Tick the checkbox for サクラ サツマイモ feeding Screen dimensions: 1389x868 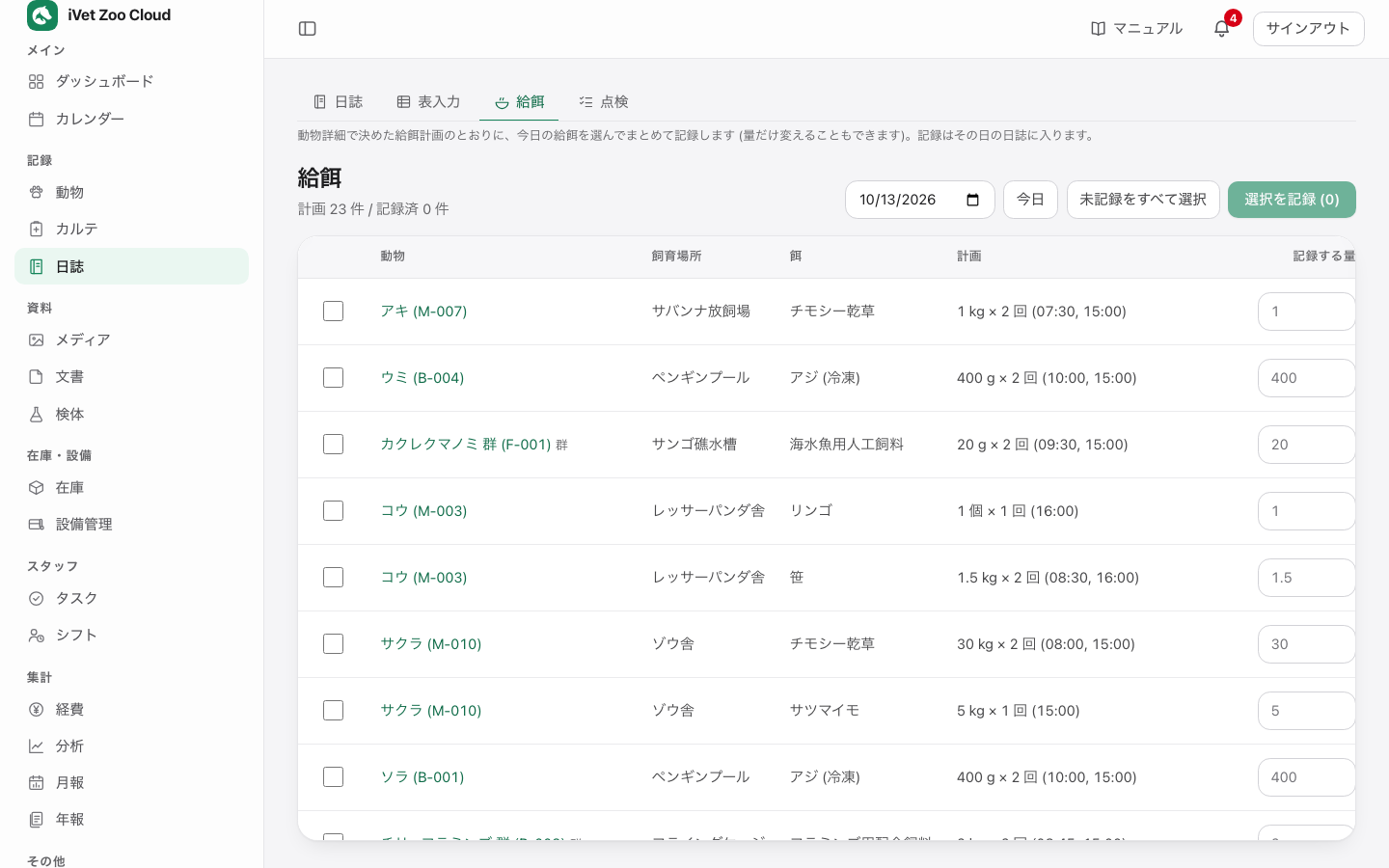point(333,710)
